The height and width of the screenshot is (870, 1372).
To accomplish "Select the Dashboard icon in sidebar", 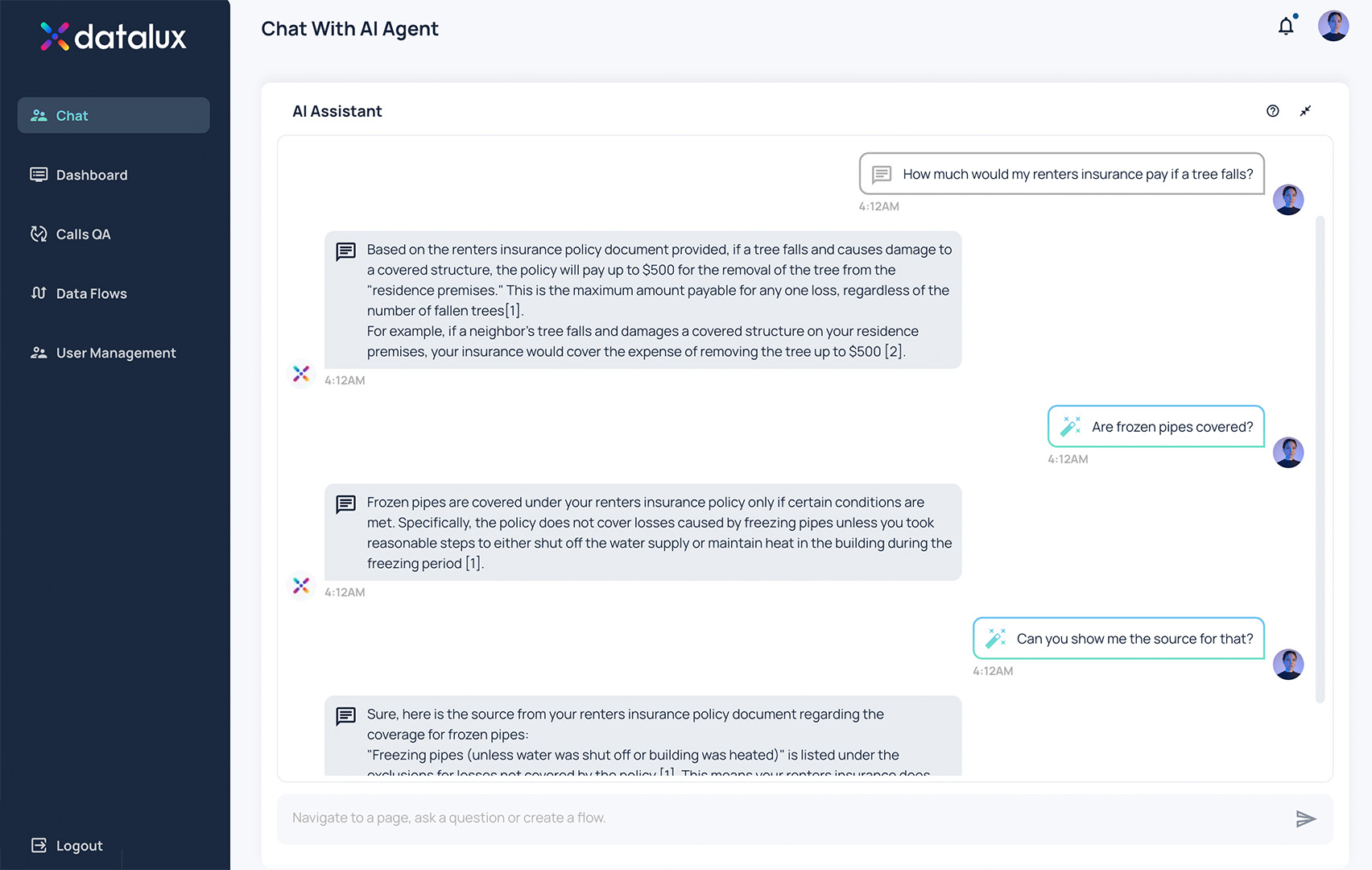I will pos(39,175).
